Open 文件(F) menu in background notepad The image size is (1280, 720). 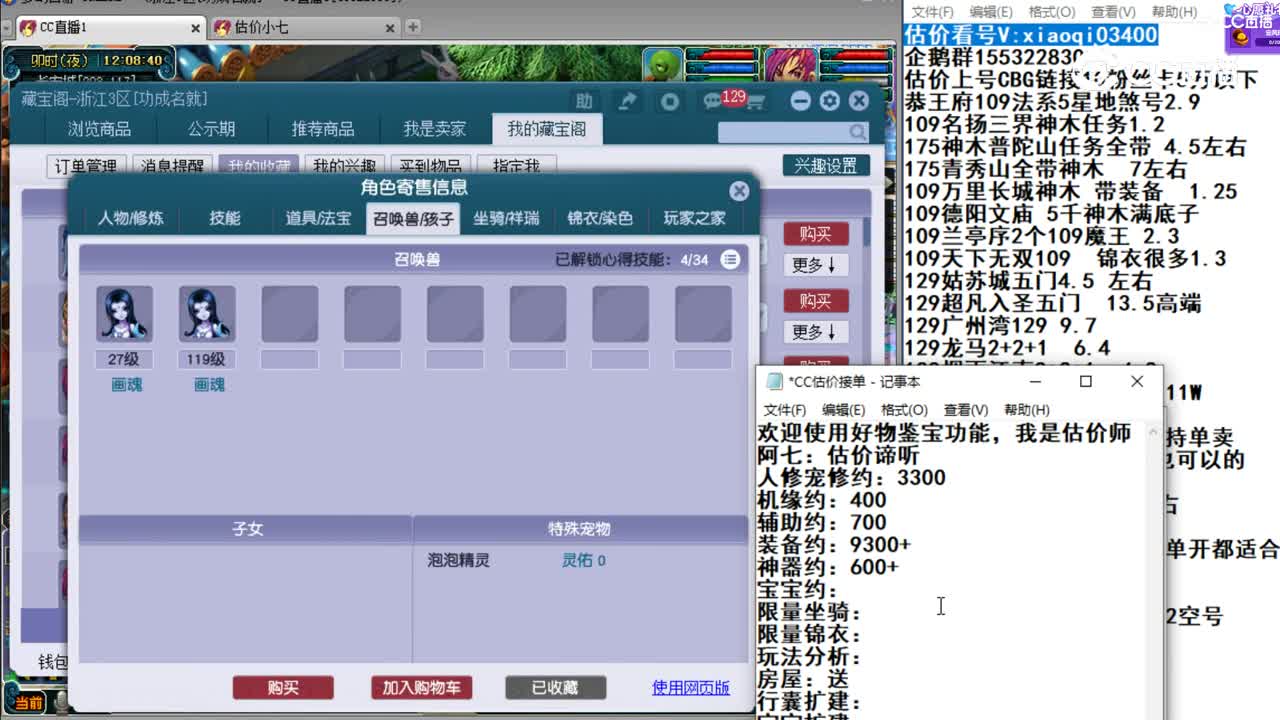pyautogui.click(x=932, y=12)
